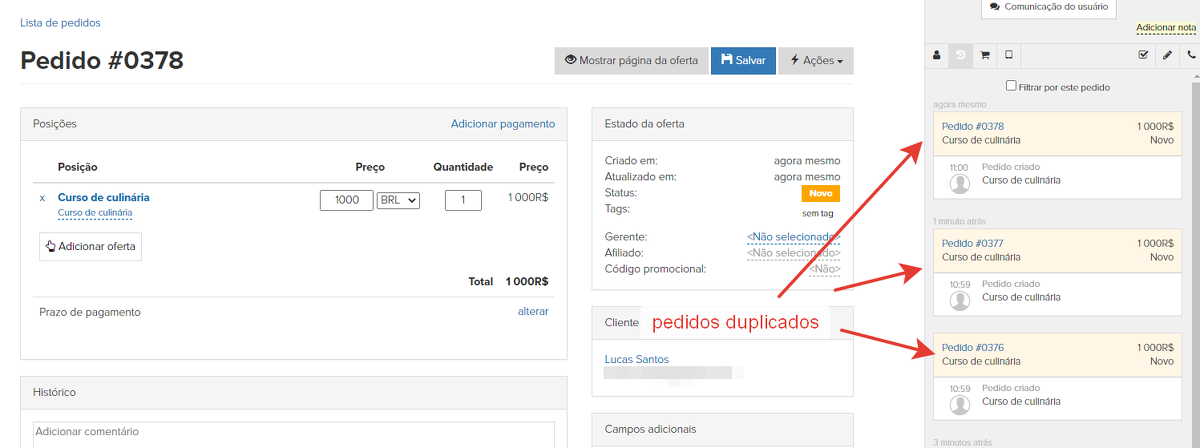Screen dimensions: 1200x448
Task: Save the order with Salvar
Action: [743, 61]
